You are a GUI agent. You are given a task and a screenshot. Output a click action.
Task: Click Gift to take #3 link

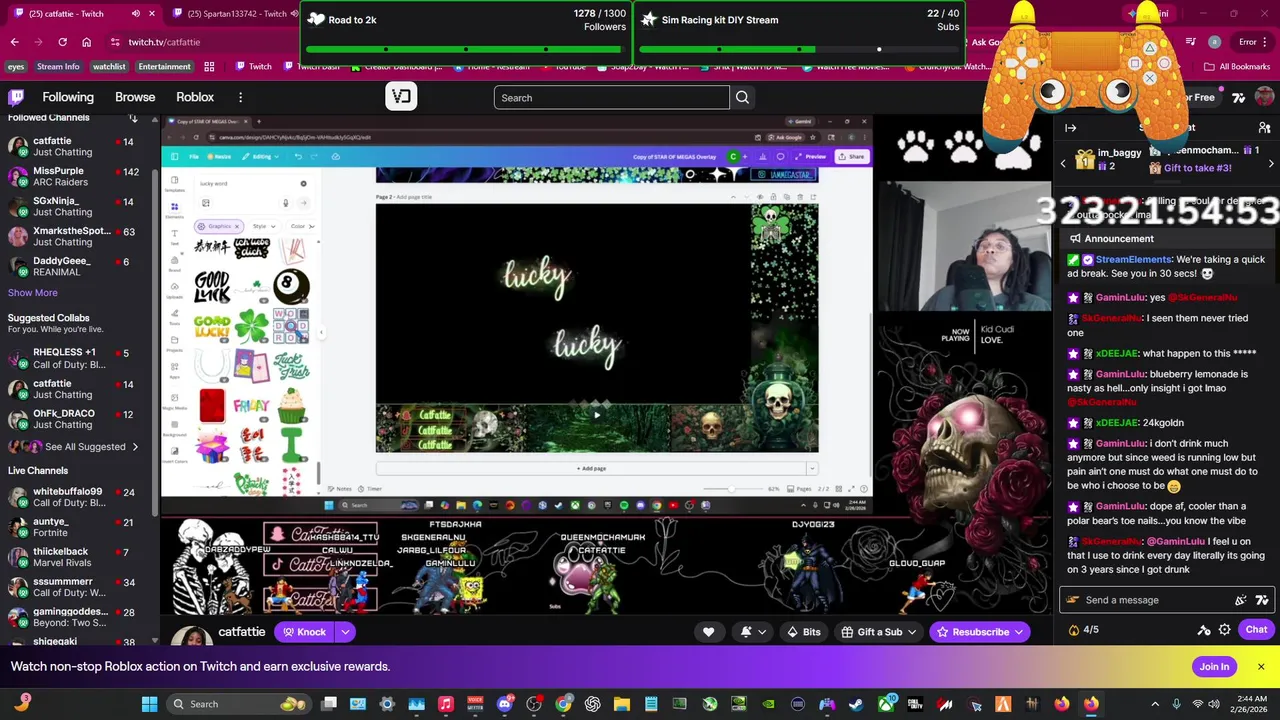tap(1197, 168)
